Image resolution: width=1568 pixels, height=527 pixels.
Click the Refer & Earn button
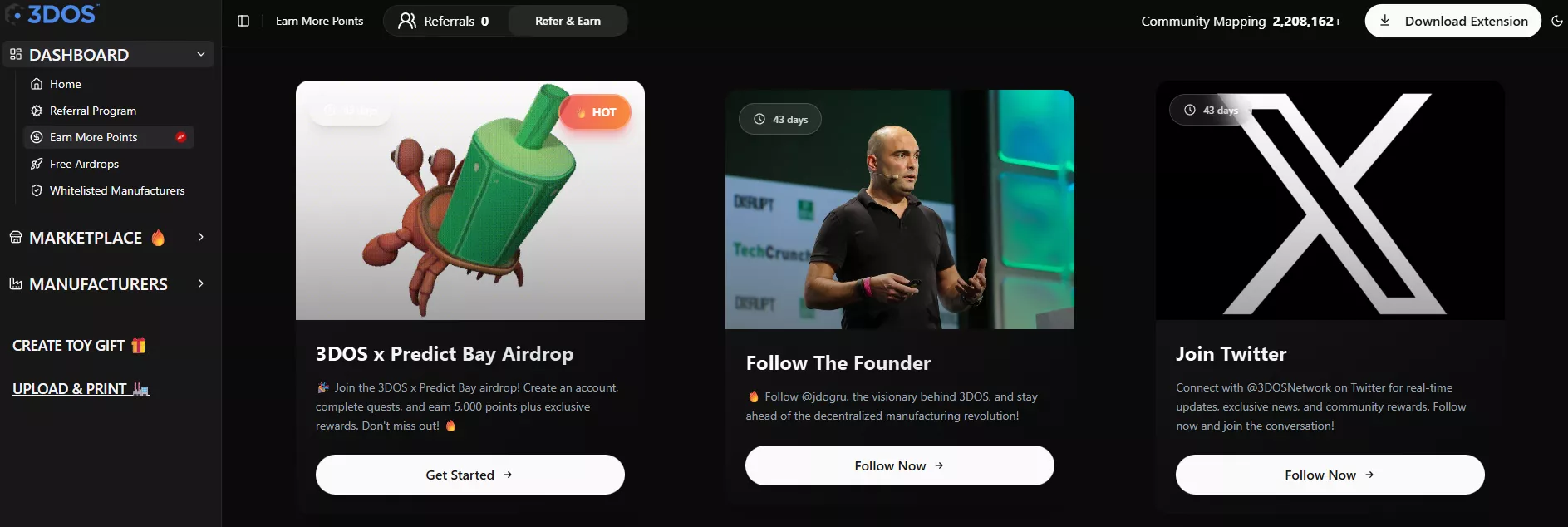coord(568,21)
